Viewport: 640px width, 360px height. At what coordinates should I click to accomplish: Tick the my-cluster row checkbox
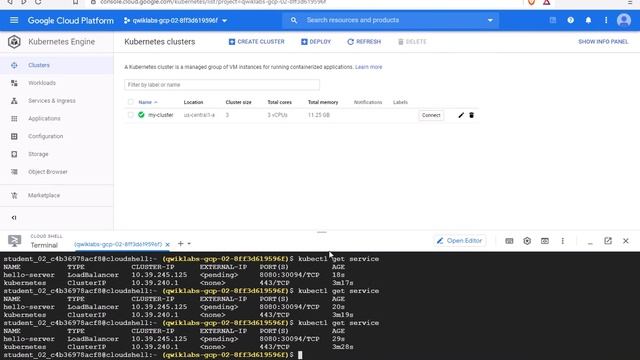click(131, 115)
